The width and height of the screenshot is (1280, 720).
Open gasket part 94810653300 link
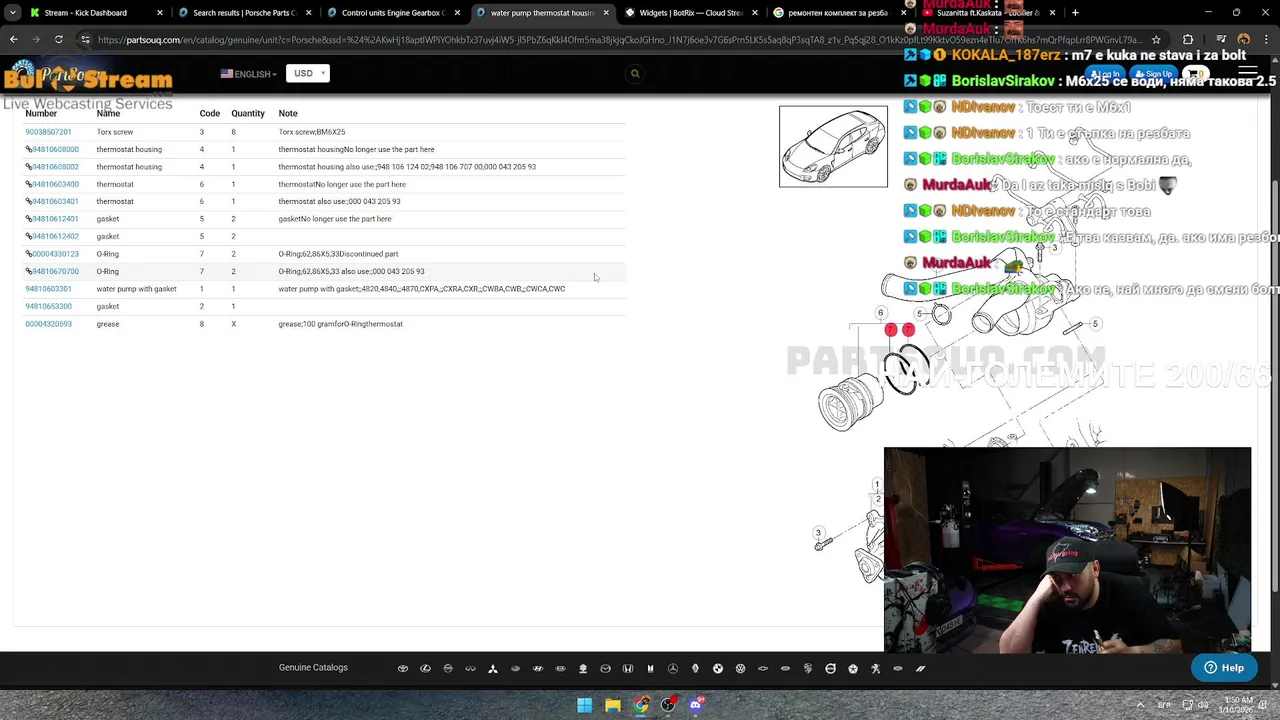click(48, 306)
